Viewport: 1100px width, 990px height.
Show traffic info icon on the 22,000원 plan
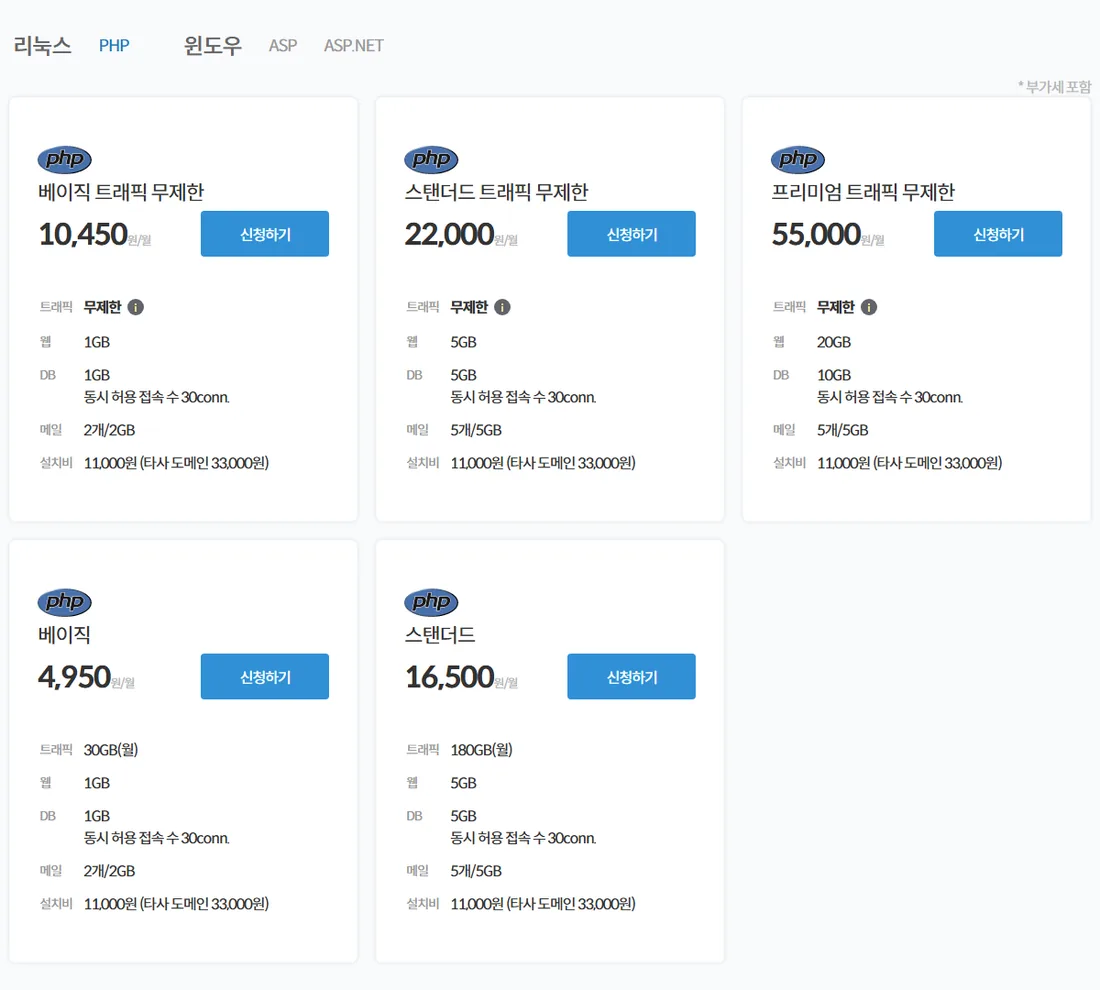(502, 307)
